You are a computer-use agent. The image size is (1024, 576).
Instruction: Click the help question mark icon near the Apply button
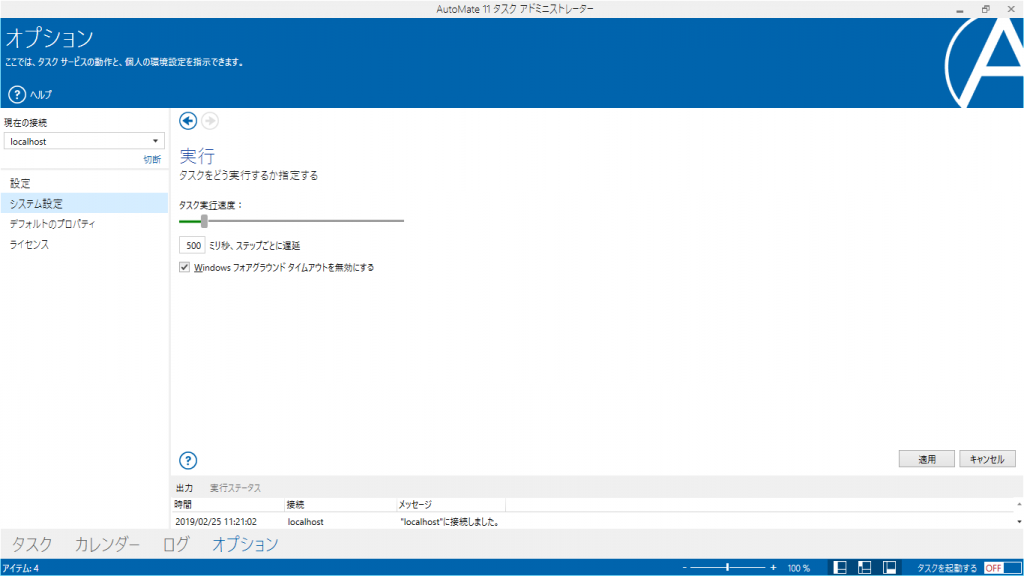point(188,460)
